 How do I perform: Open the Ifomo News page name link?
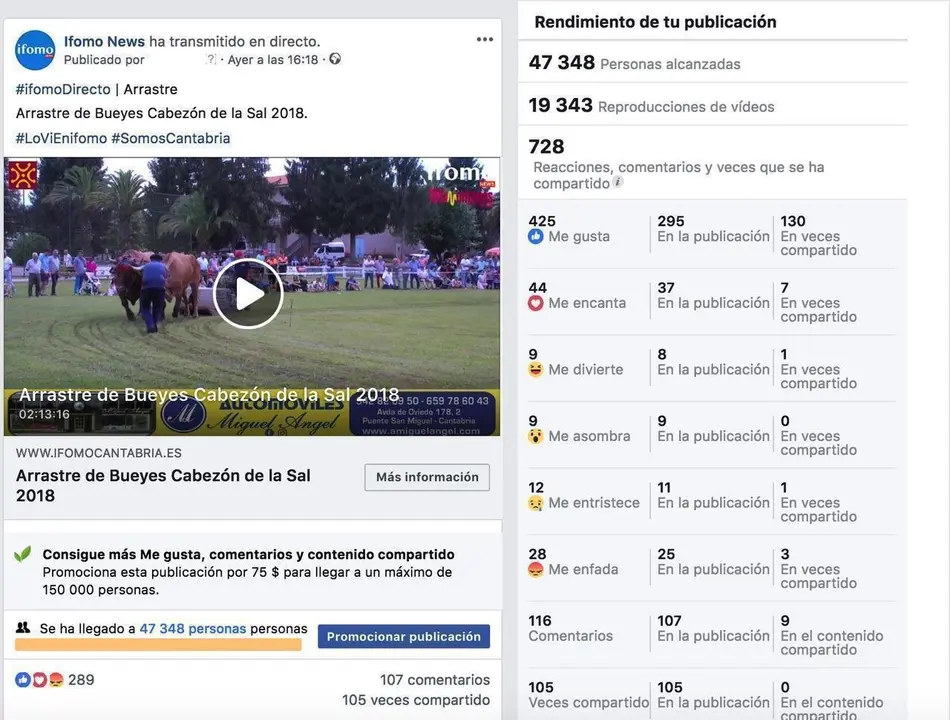pyautogui.click(x=104, y=41)
